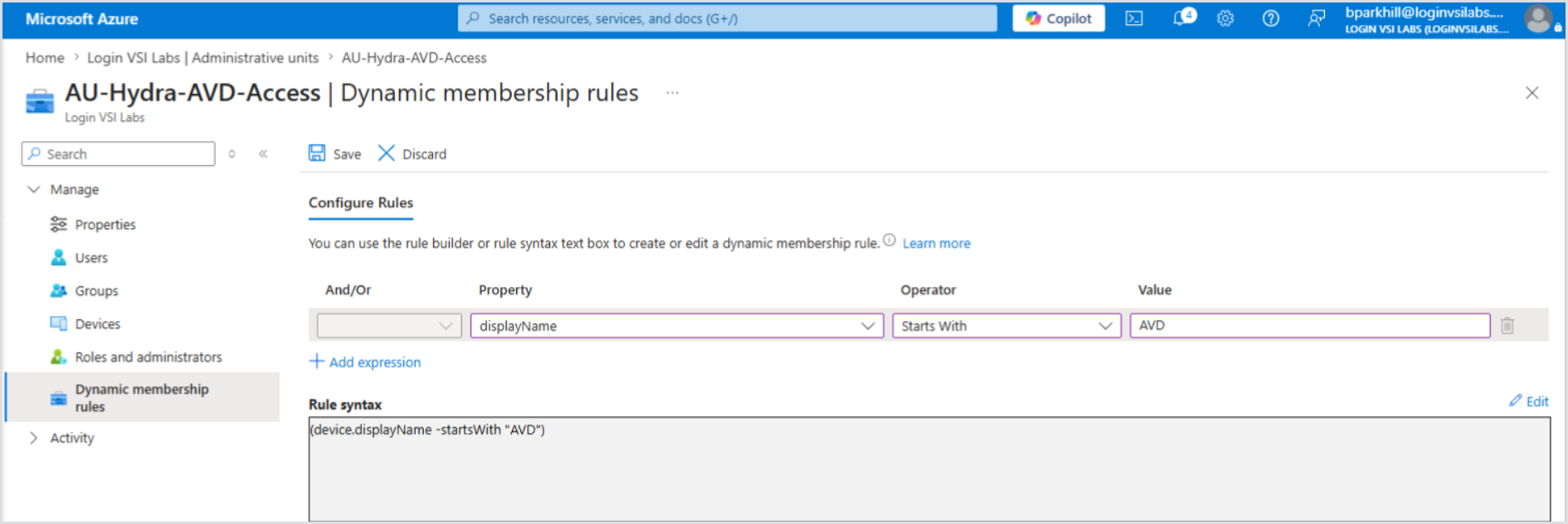Open the ellipsis more options menu
The height and width of the screenshot is (524, 1568).
click(672, 93)
